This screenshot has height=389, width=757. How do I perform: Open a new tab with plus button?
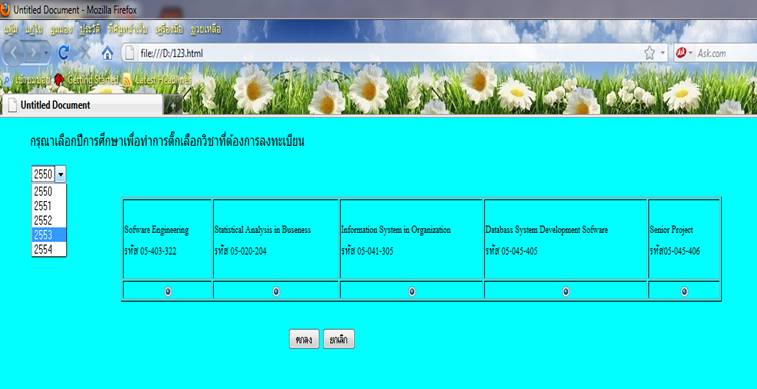pos(174,105)
